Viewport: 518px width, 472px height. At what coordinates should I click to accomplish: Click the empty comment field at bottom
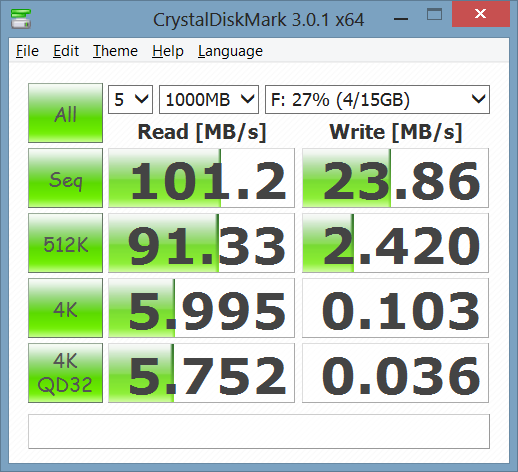(259, 431)
